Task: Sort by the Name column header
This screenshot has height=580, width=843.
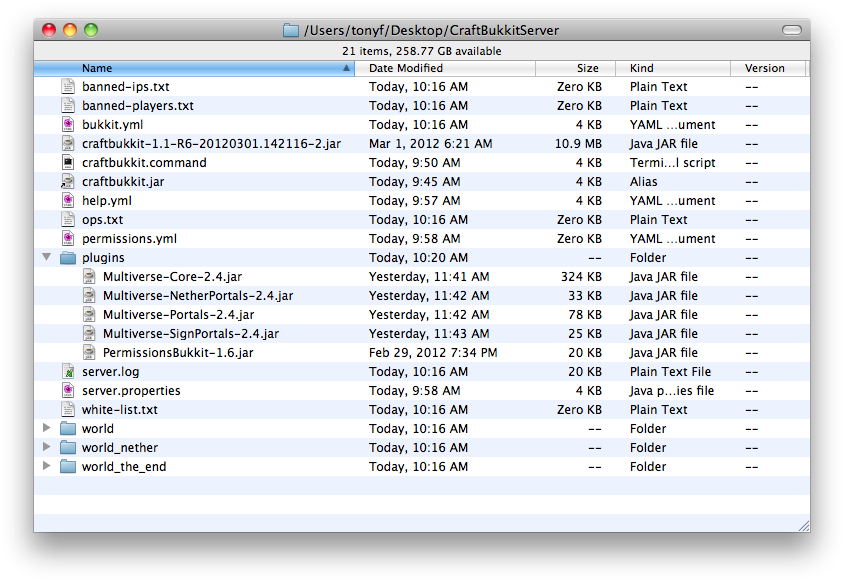Action: (194, 68)
